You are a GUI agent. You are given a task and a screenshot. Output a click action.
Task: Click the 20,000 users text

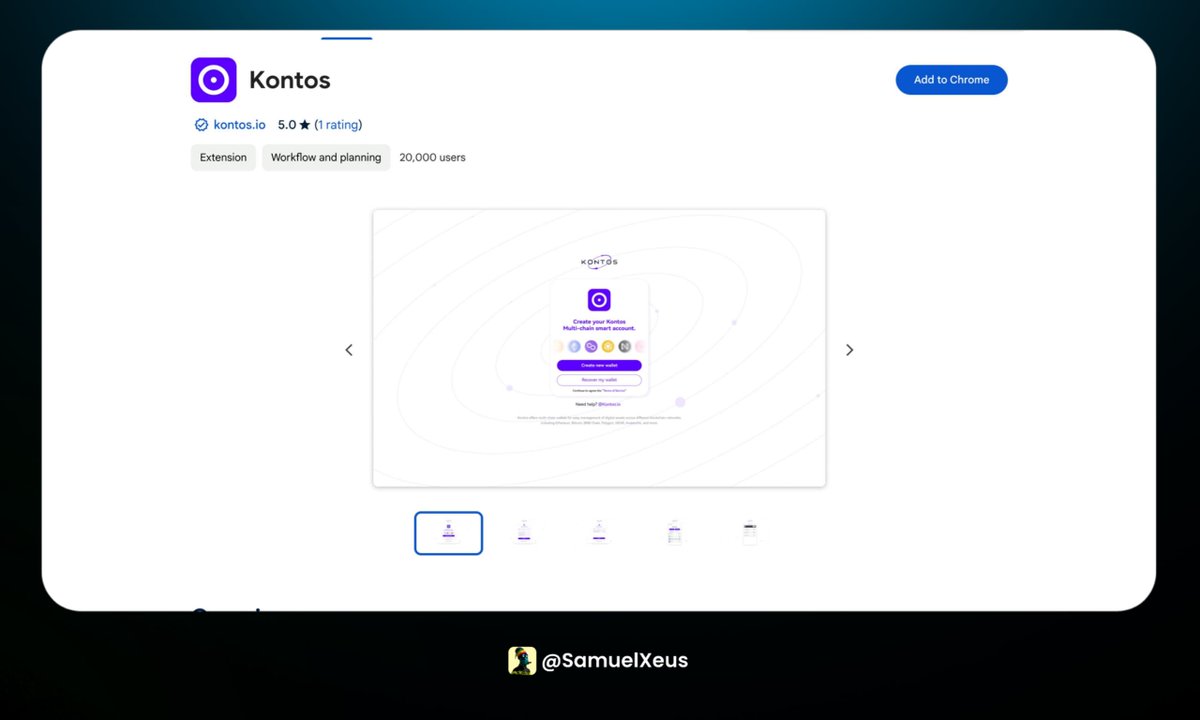(432, 157)
